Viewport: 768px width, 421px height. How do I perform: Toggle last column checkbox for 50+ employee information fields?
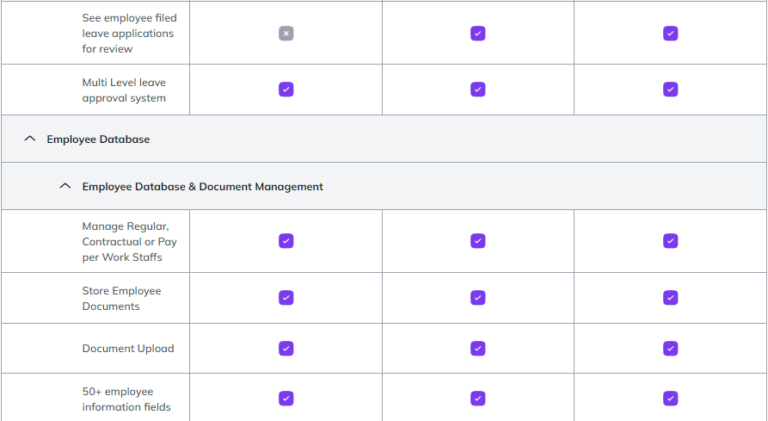(670, 398)
